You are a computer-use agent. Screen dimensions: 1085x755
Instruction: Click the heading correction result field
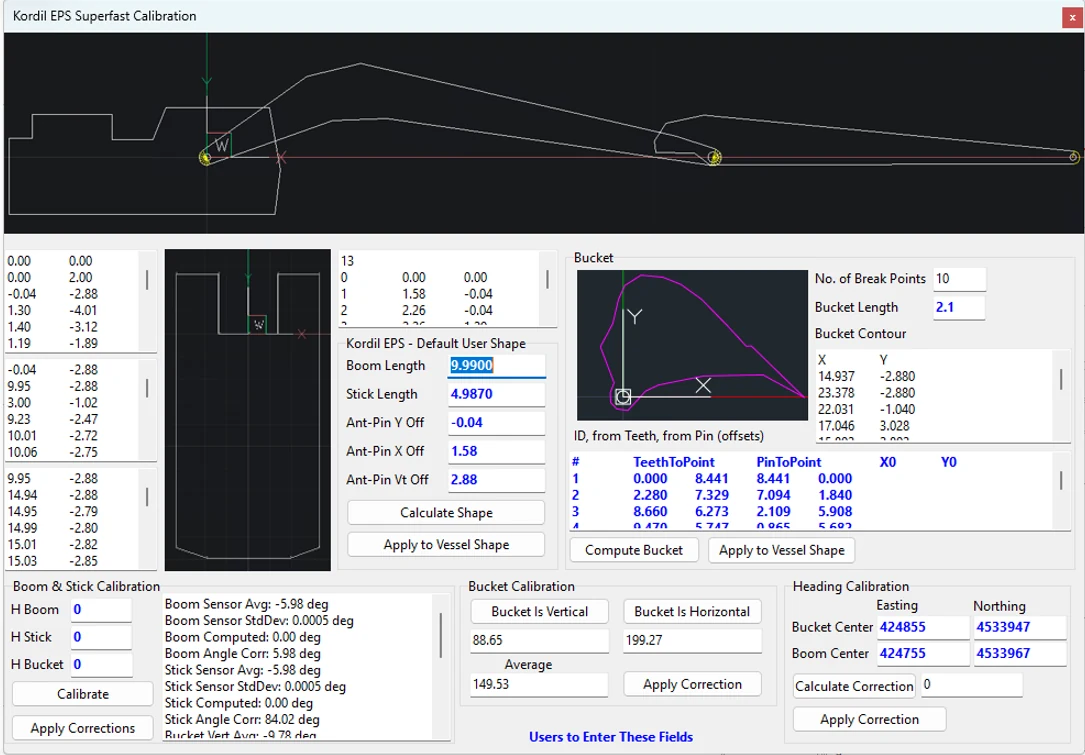(x=972, y=685)
